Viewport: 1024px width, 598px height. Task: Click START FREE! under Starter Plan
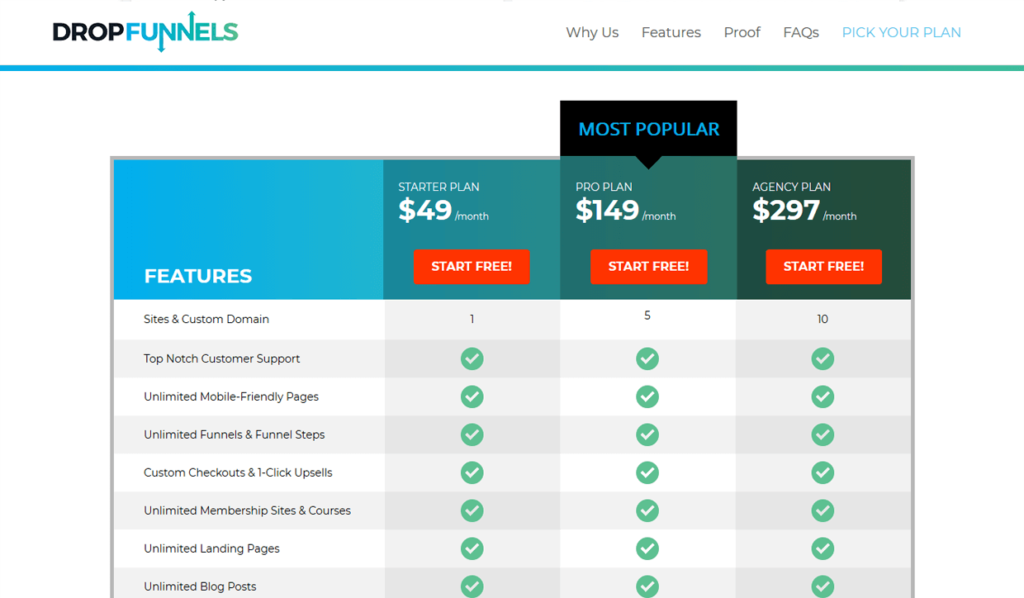tap(472, 266)
